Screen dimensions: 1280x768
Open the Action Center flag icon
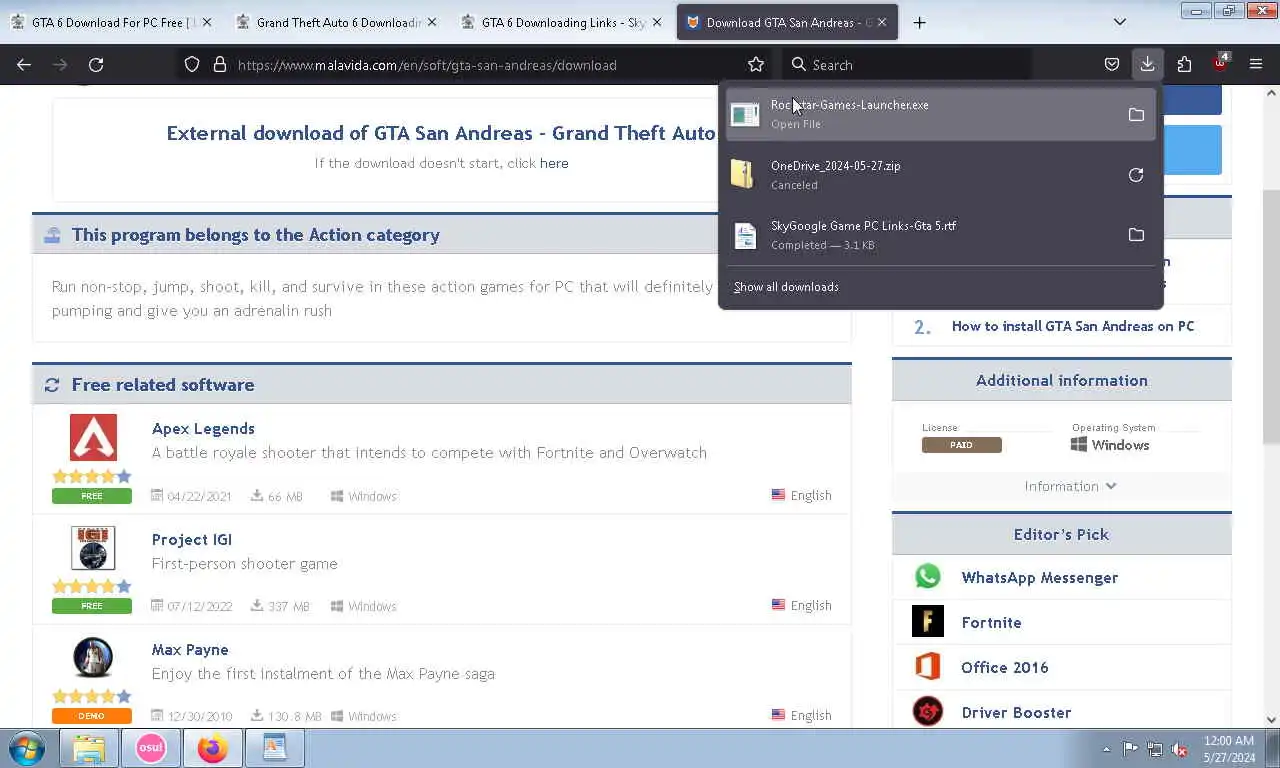click(1130, 749)
